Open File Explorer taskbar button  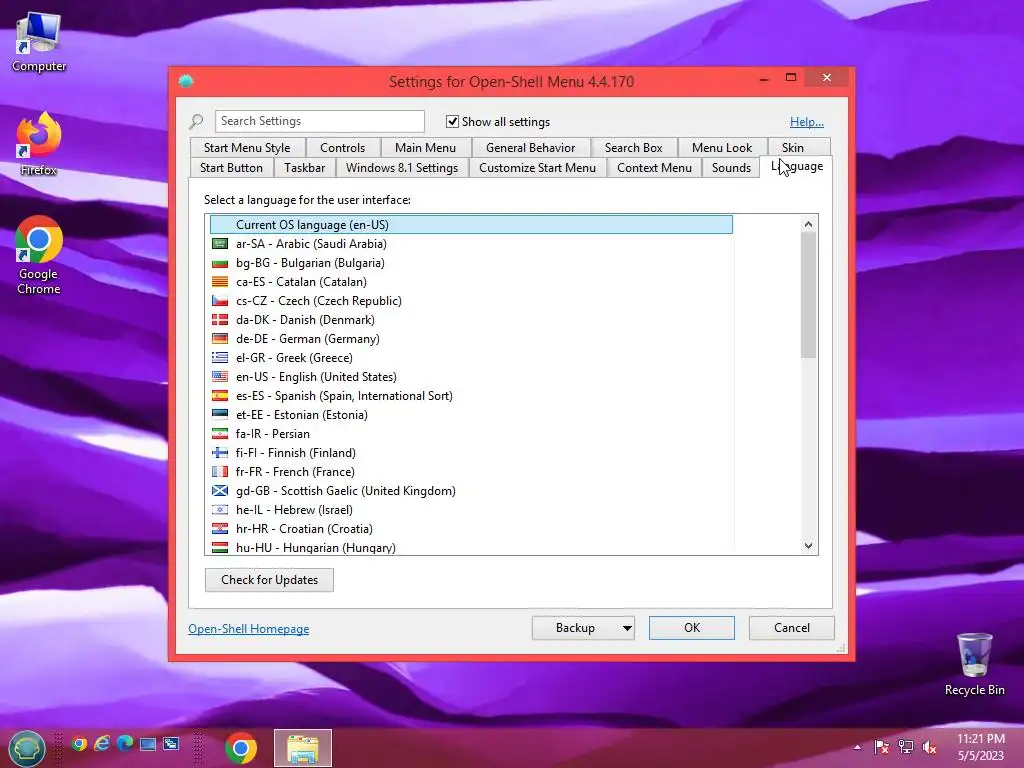303,748
